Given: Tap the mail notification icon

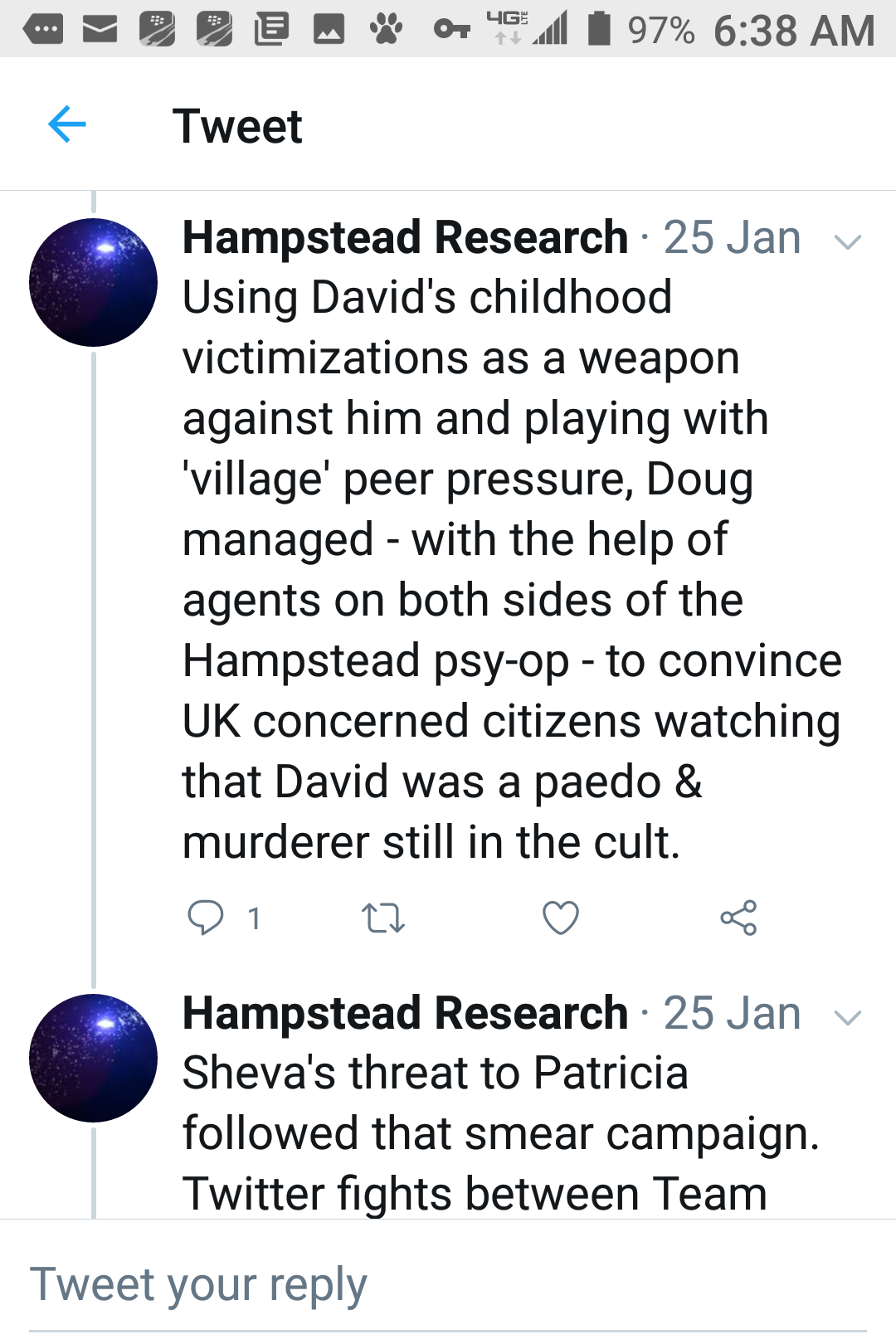Looking at the screenshot, I should coord(100,30).
